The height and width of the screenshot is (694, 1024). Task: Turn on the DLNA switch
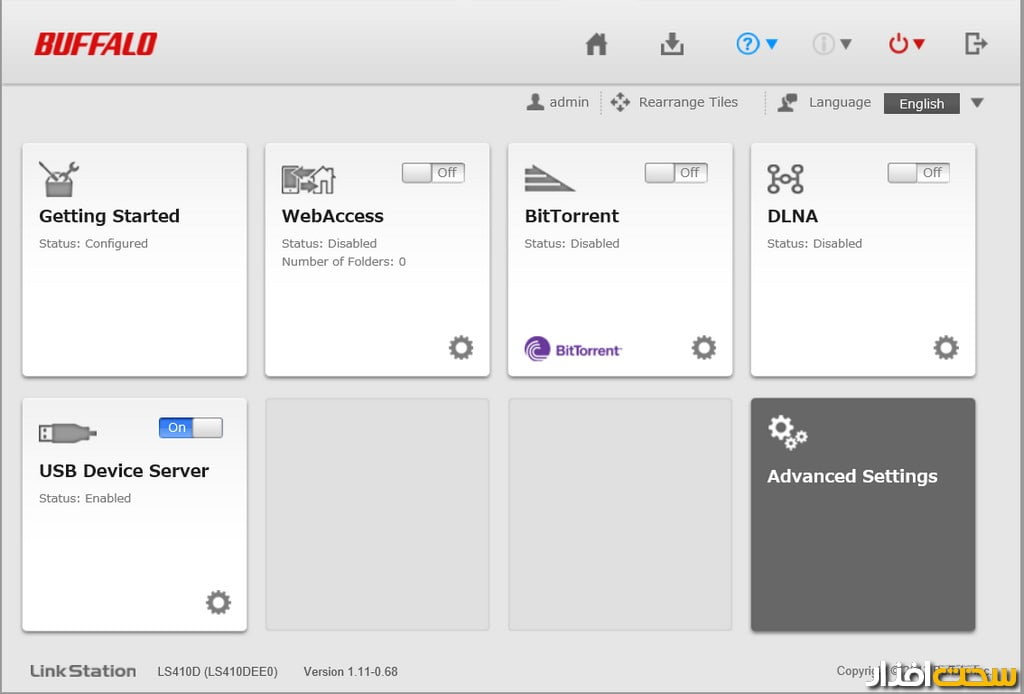[919, 173]
